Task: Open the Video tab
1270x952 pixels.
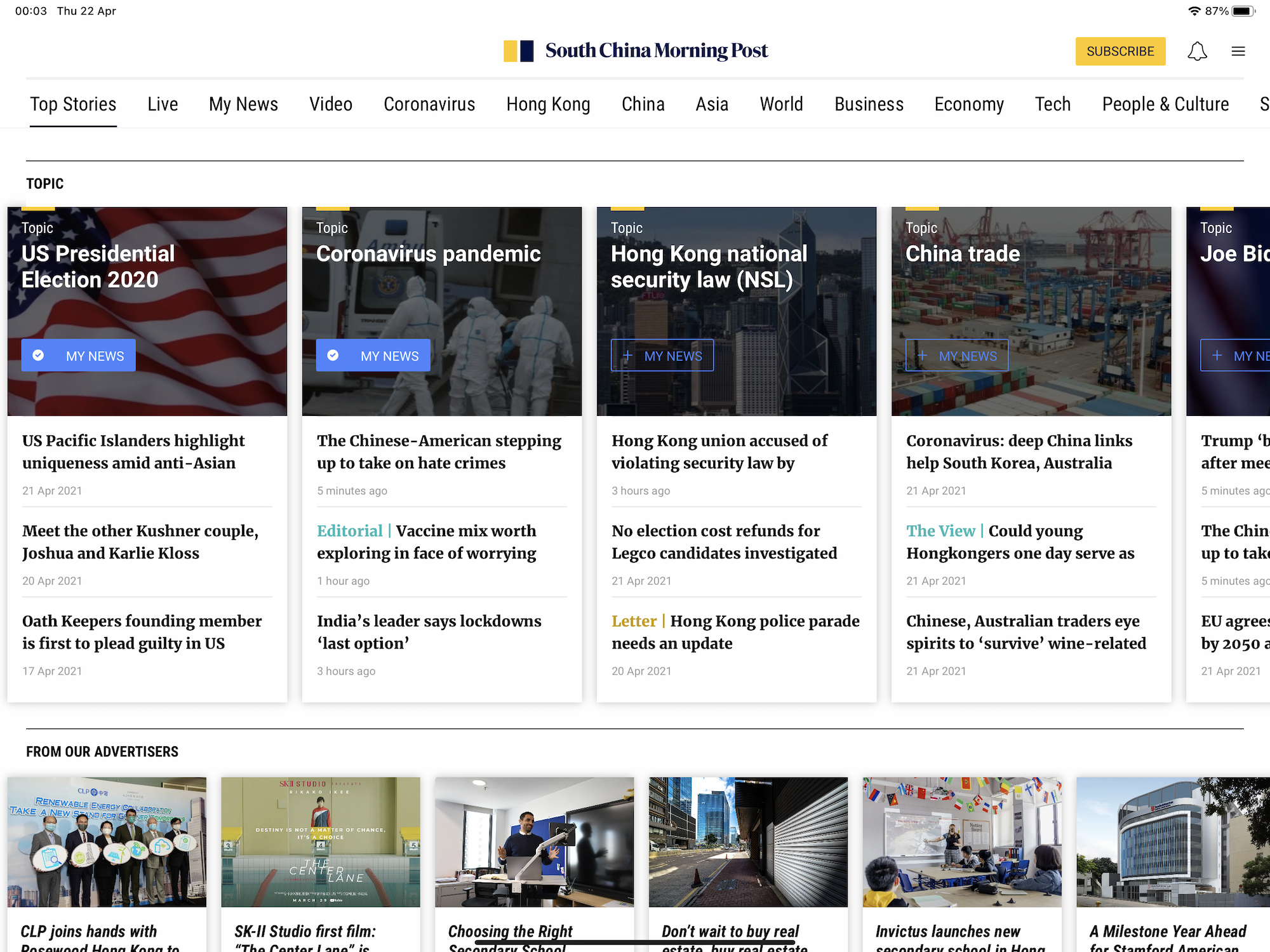Action: tap(331, 104)
